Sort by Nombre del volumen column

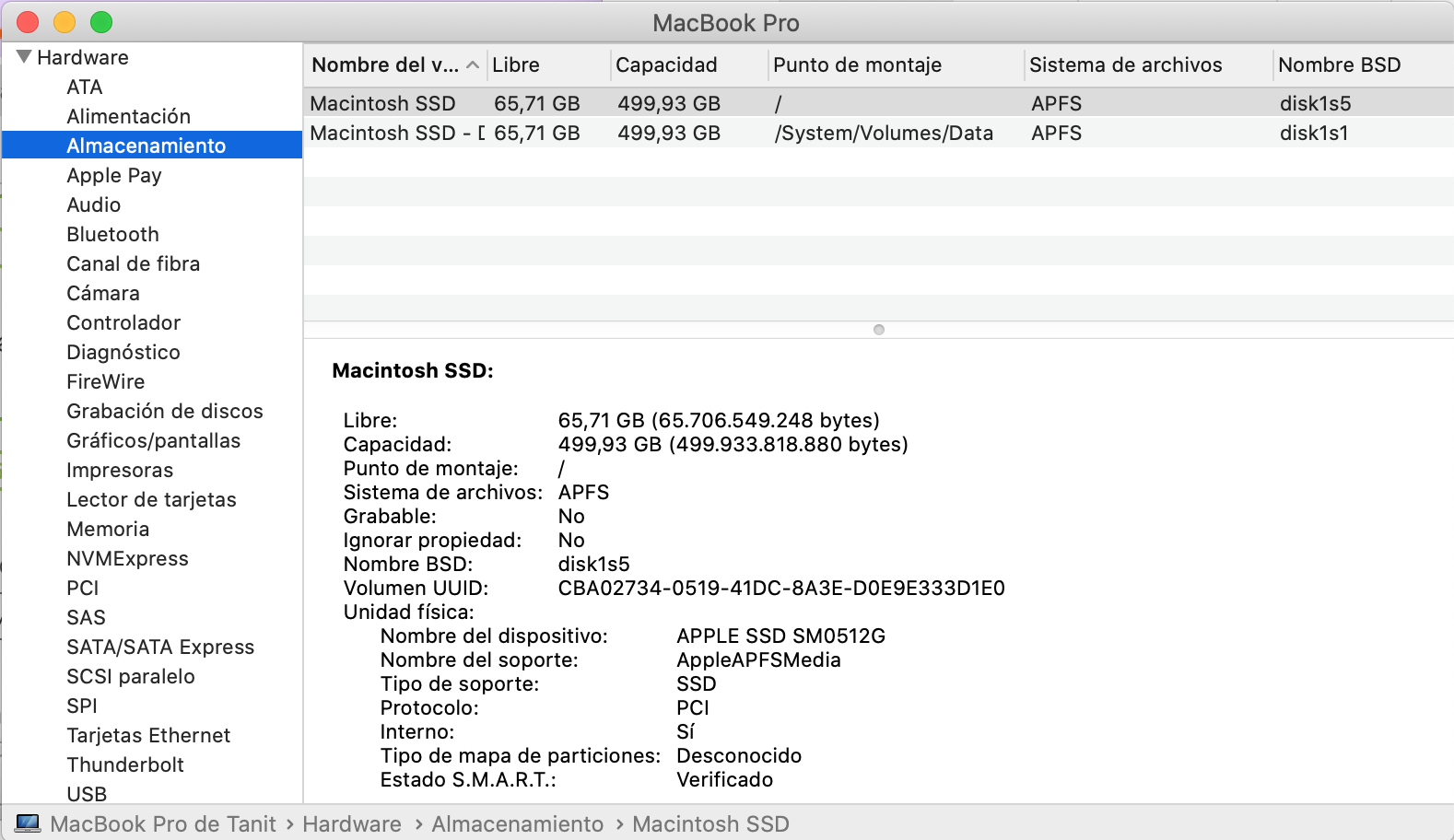tap(394, 65)
